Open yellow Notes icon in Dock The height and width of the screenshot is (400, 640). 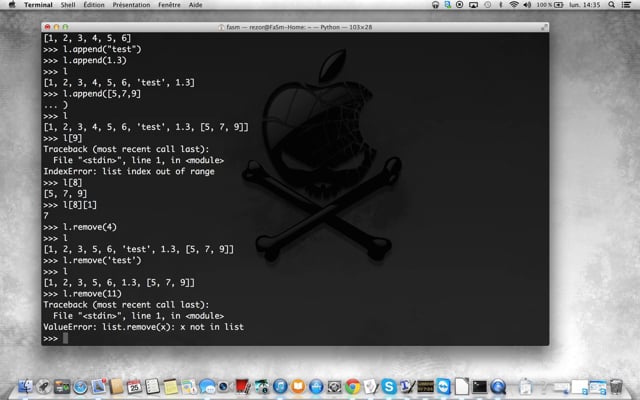pyautogui.click(x=171, y=386)
